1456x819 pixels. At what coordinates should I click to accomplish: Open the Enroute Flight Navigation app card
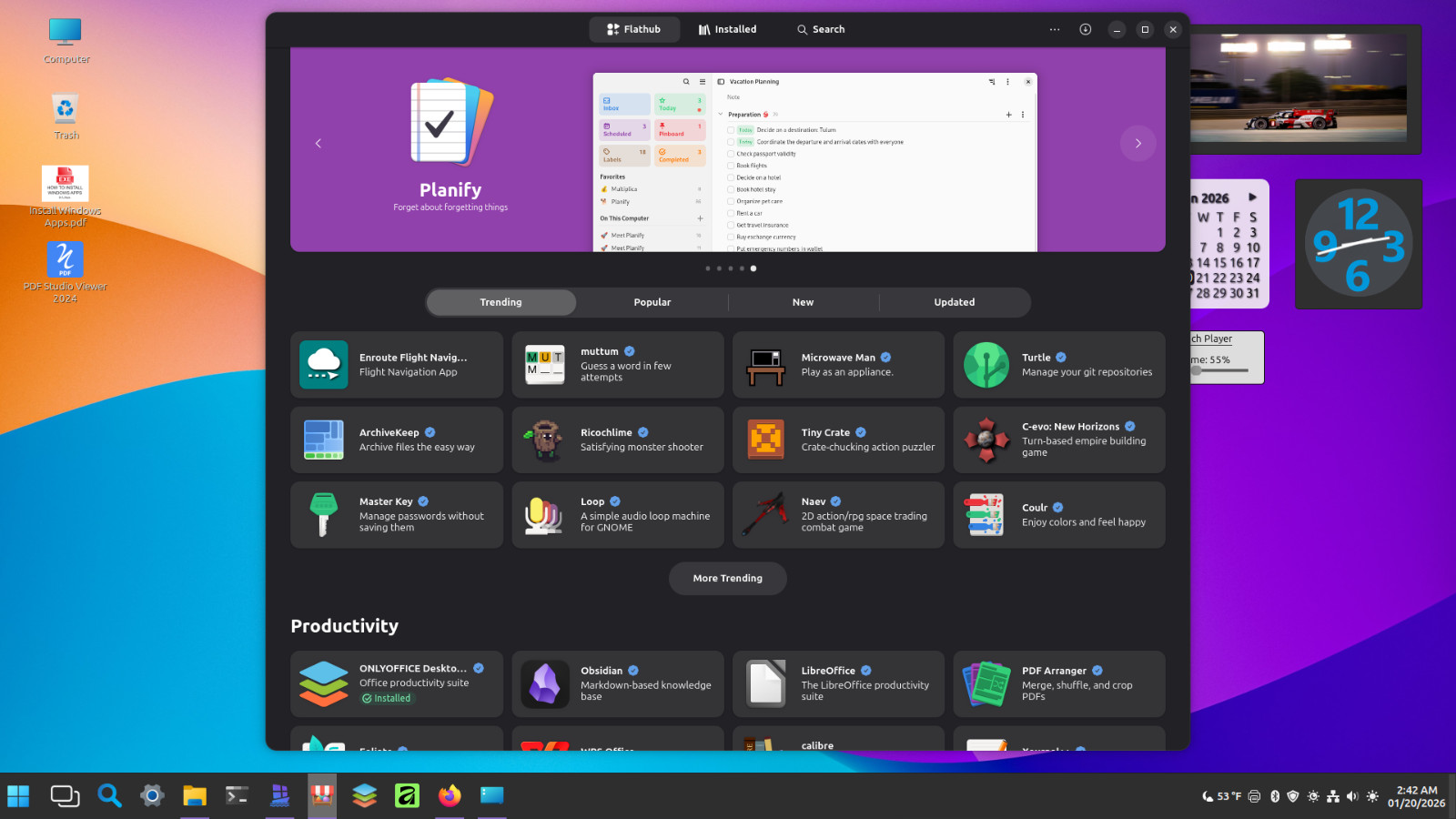coord(396,364)
